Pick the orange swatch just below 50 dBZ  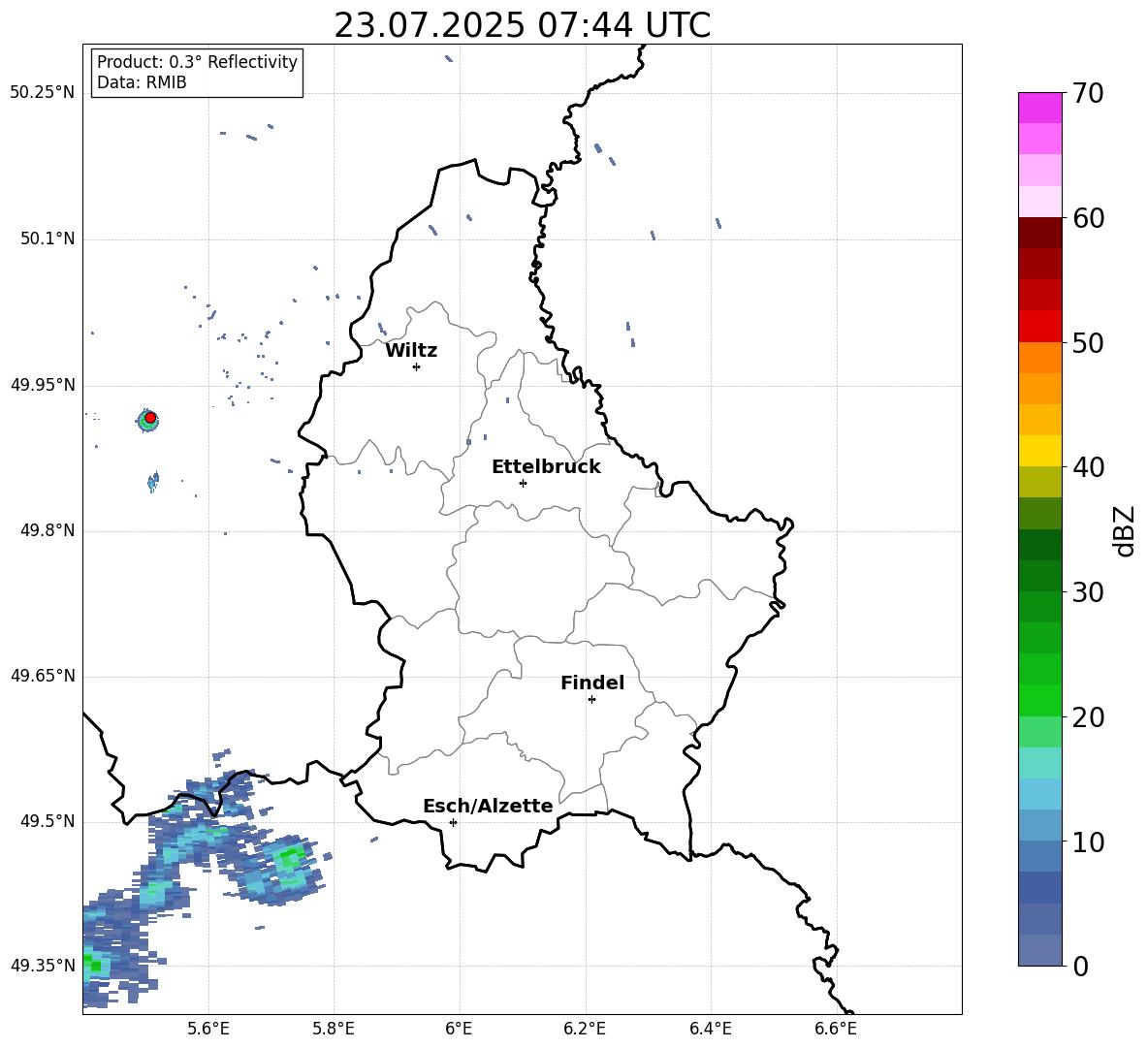pos(1039,358)
